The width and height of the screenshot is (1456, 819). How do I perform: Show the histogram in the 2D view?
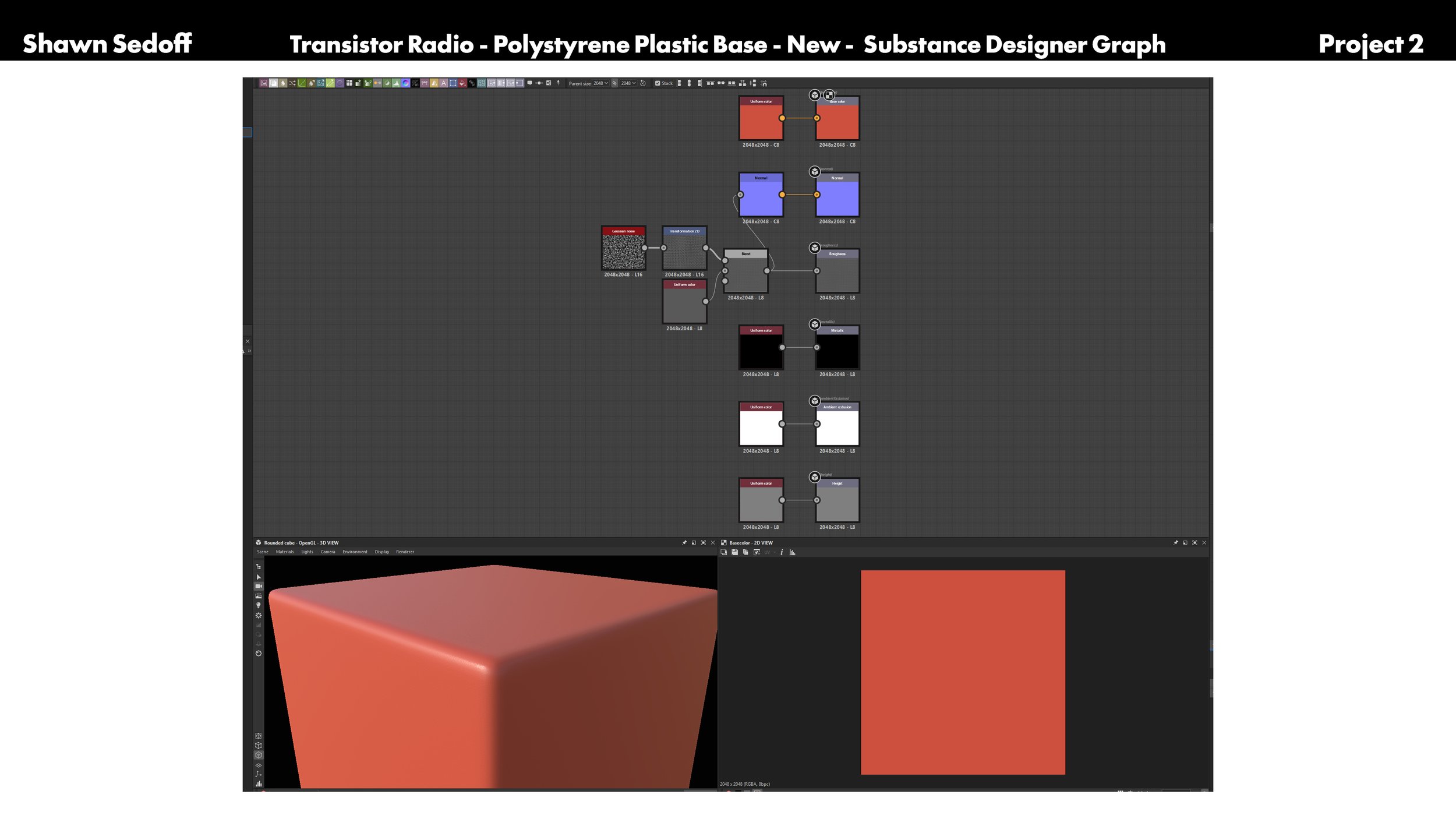pos(793,552)
